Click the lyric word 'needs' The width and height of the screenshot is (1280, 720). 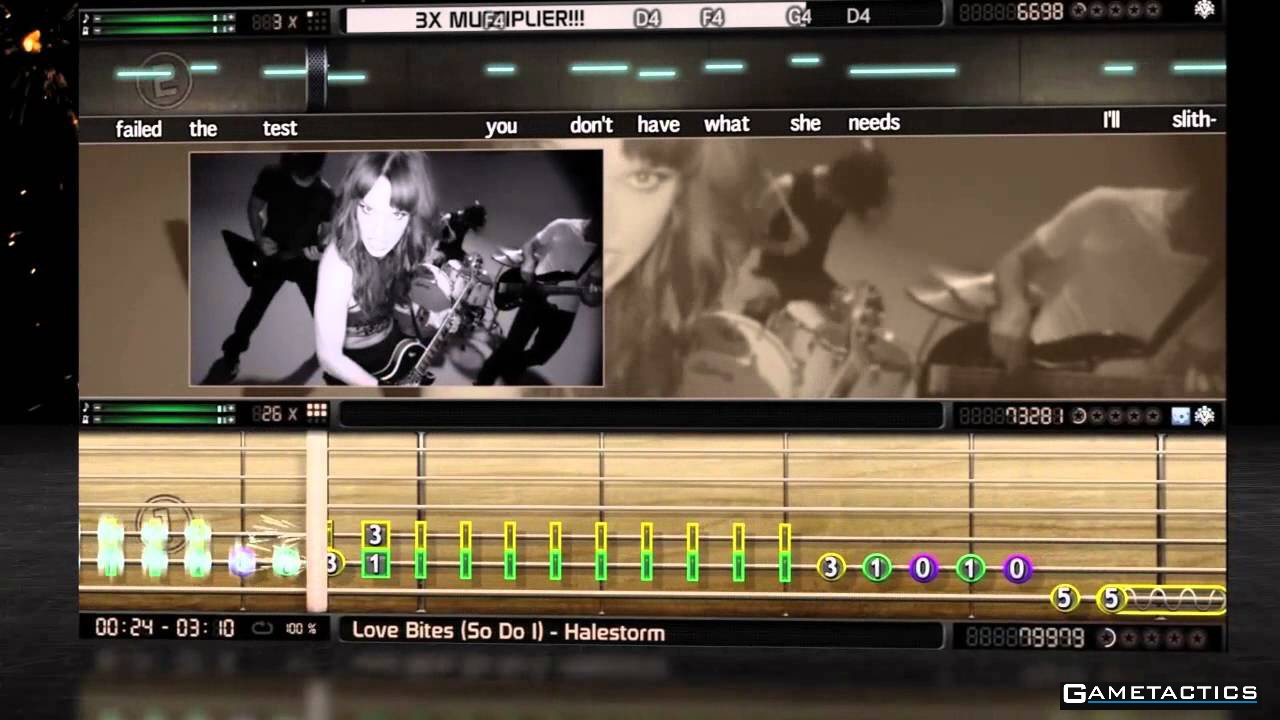(874, 122)
